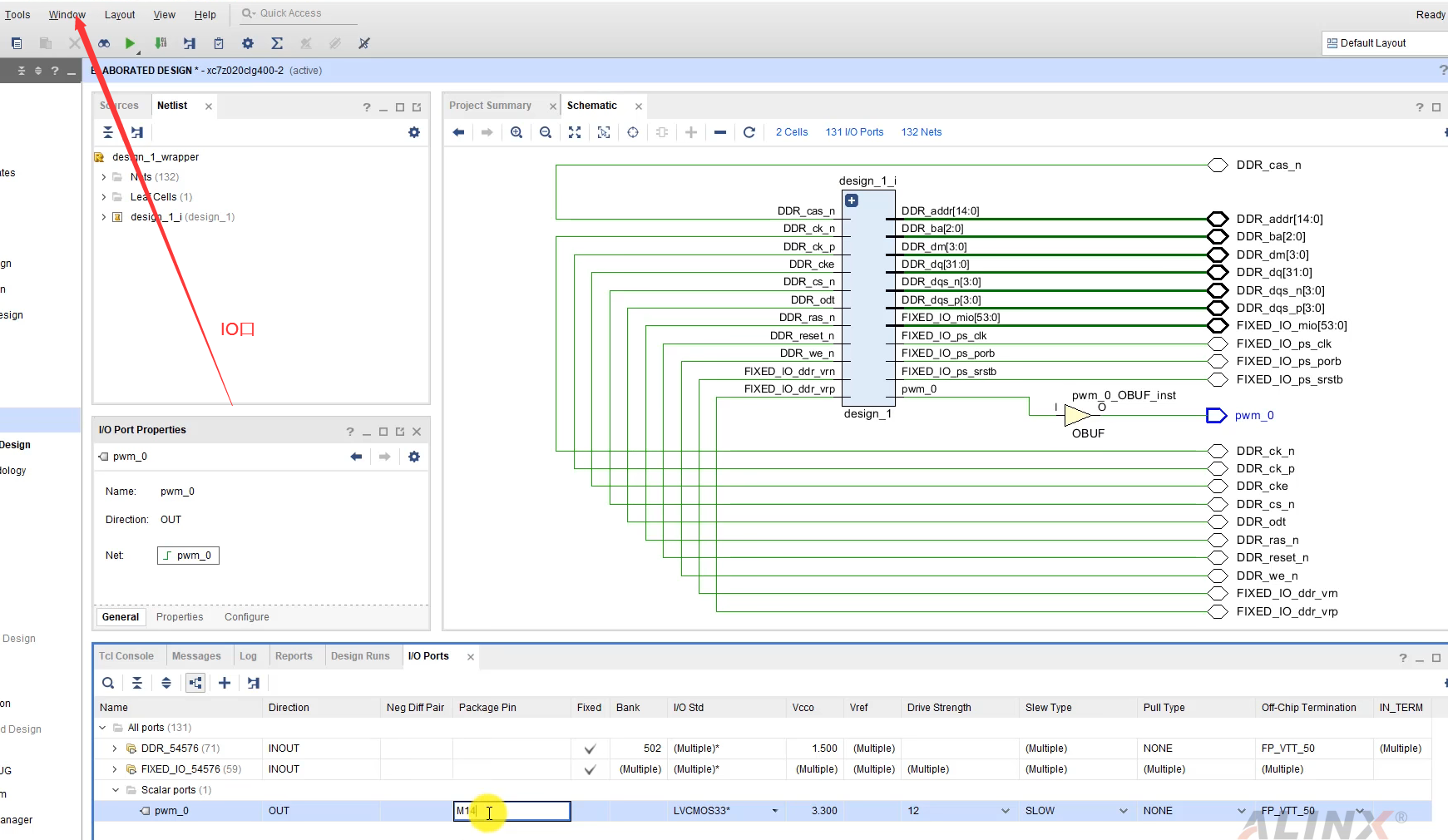Click the select-area icon in schematic toolbar

pyautogui.click(x=604, y=132)
